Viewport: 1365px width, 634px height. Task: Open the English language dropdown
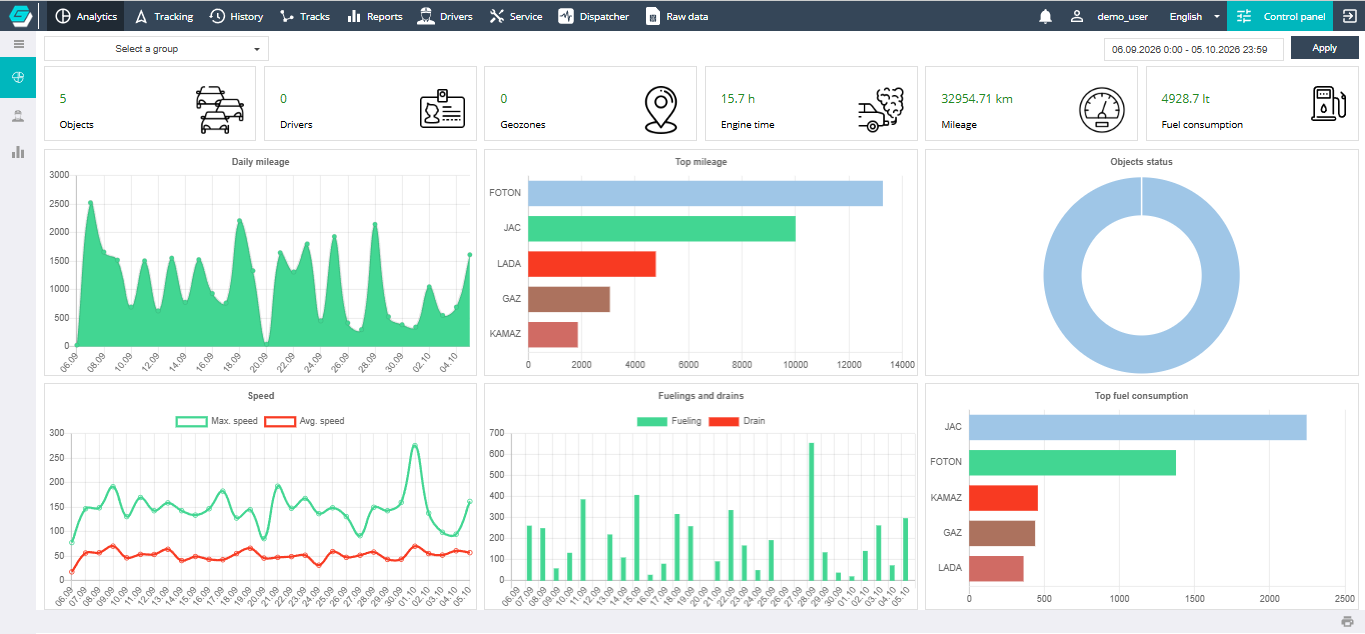pos(1194,16)
